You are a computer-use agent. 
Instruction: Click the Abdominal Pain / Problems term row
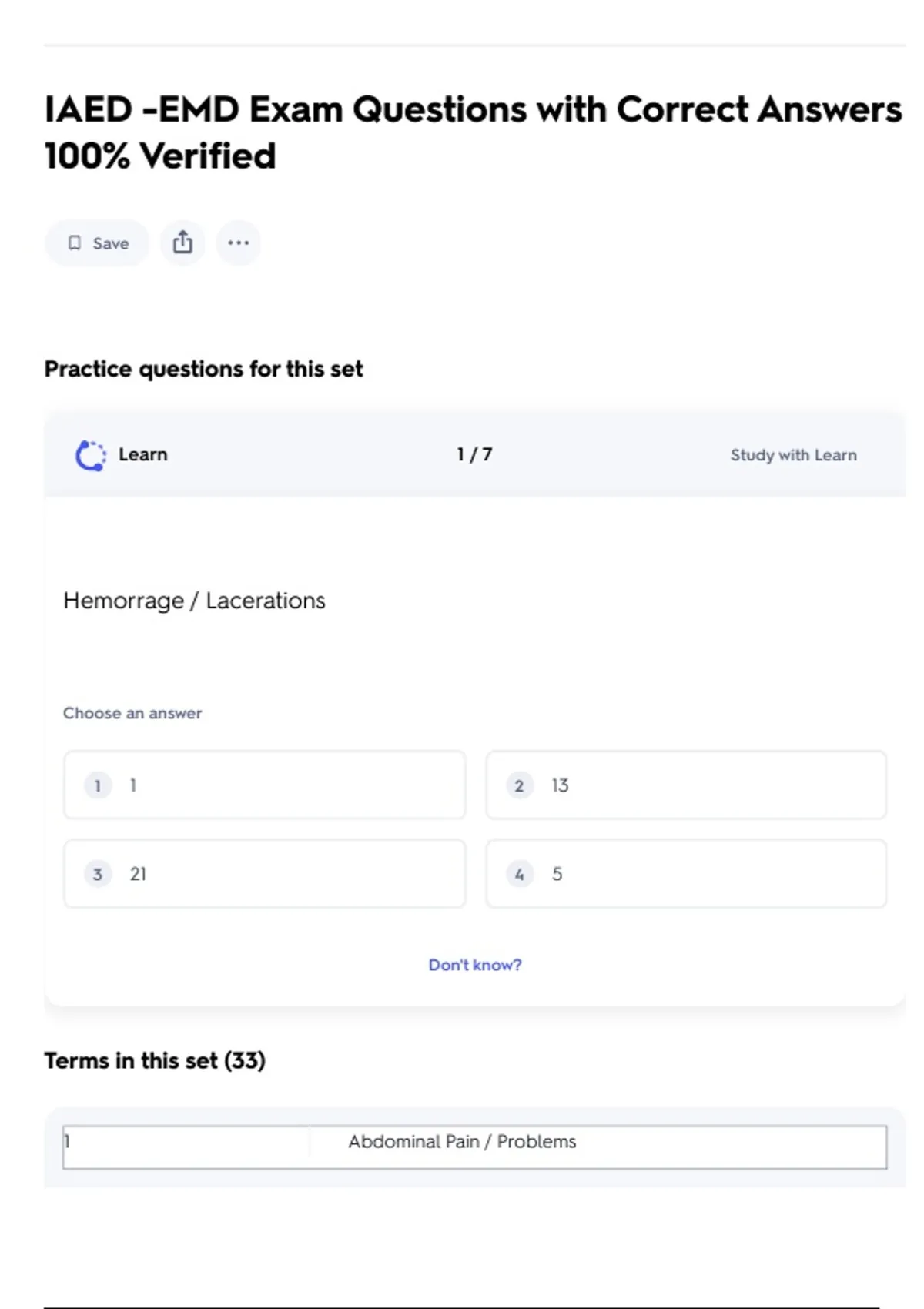(x=462, y=1142)
